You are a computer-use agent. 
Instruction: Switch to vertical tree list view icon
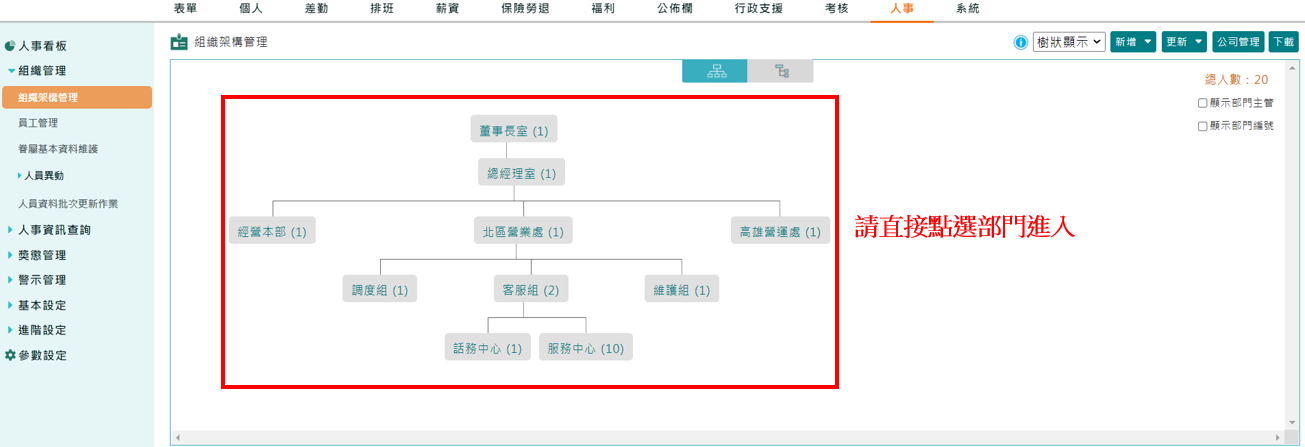point(781,71)
